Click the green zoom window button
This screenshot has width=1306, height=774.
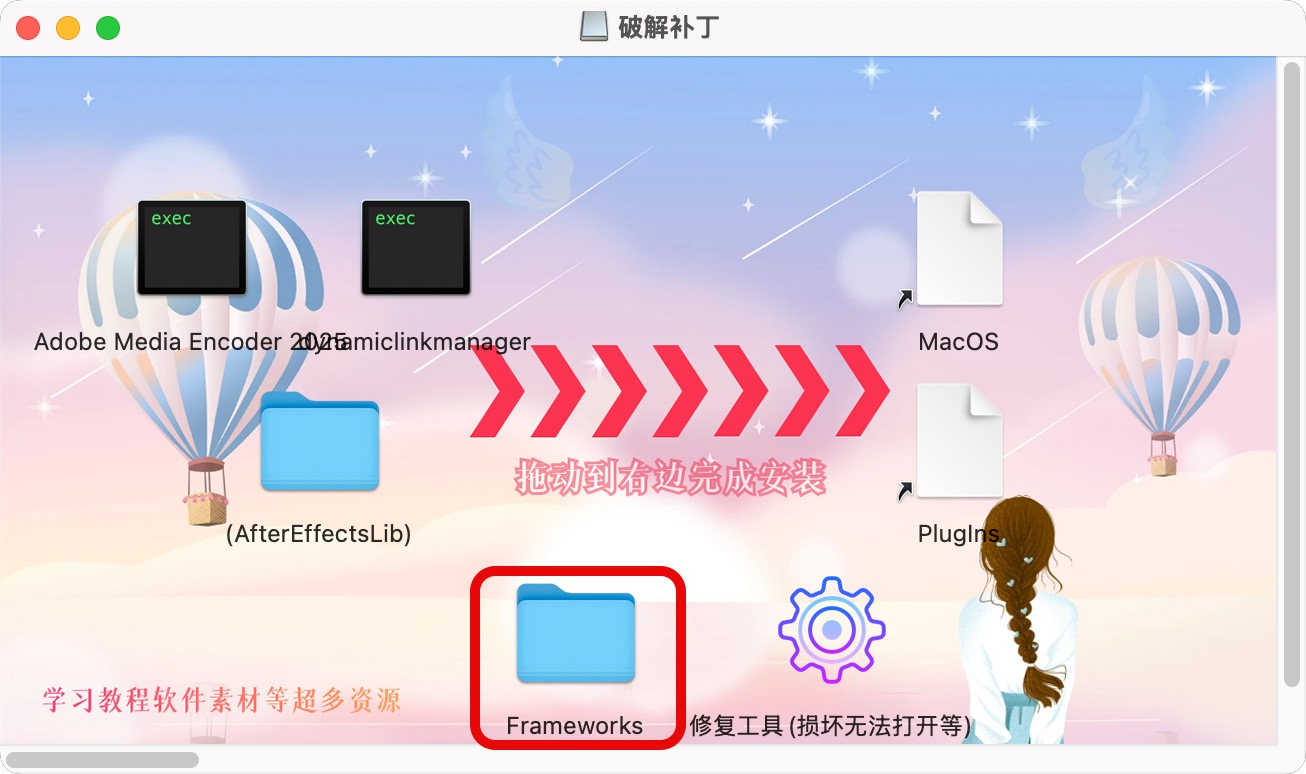tap(108, 28)
